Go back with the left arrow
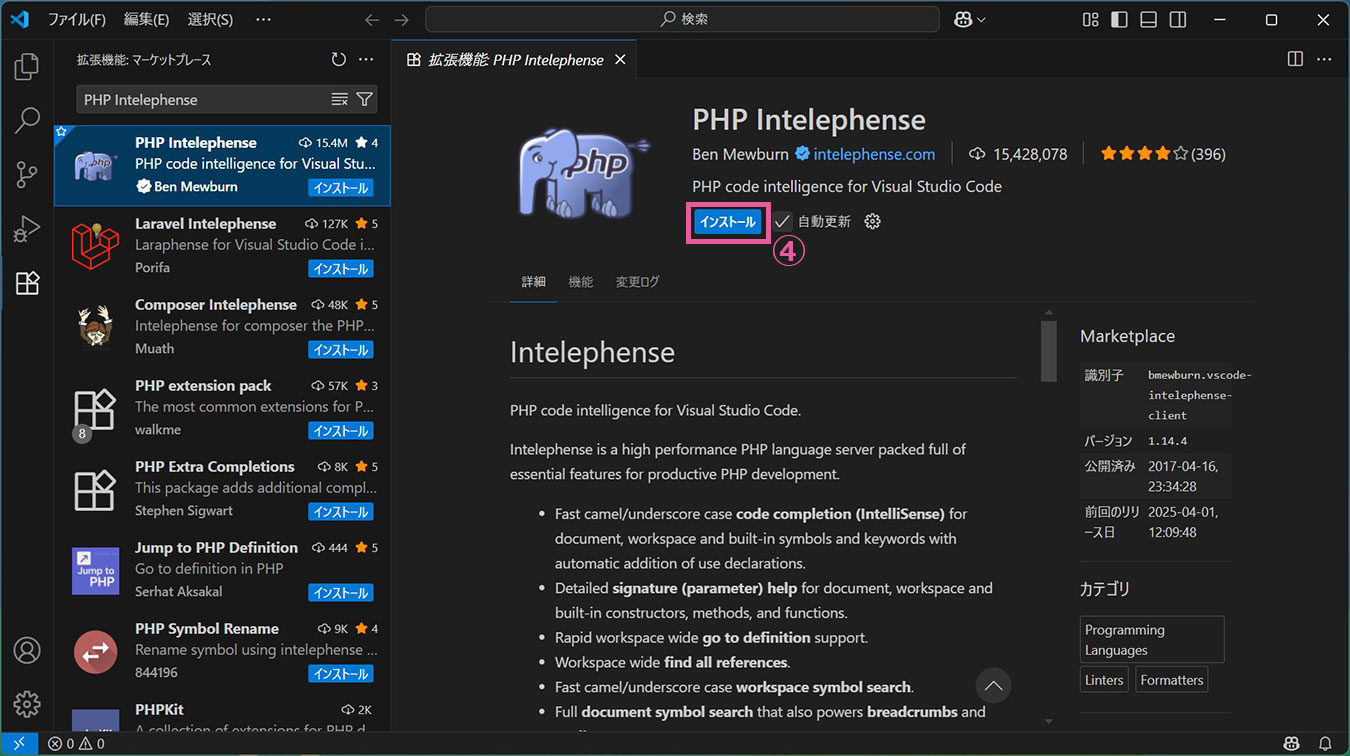This screenshot has height=756, width=1350. pos(372,19)
